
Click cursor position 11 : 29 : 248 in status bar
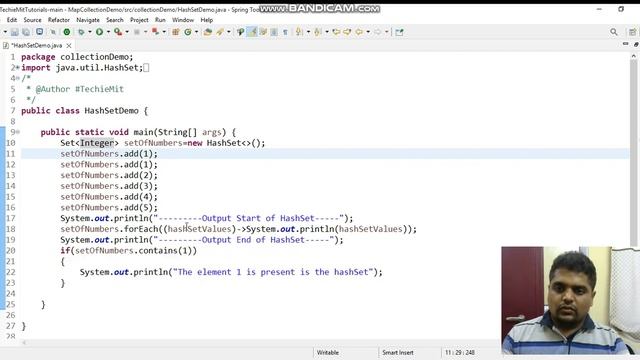pyautogui.click(x=460, y=353)
